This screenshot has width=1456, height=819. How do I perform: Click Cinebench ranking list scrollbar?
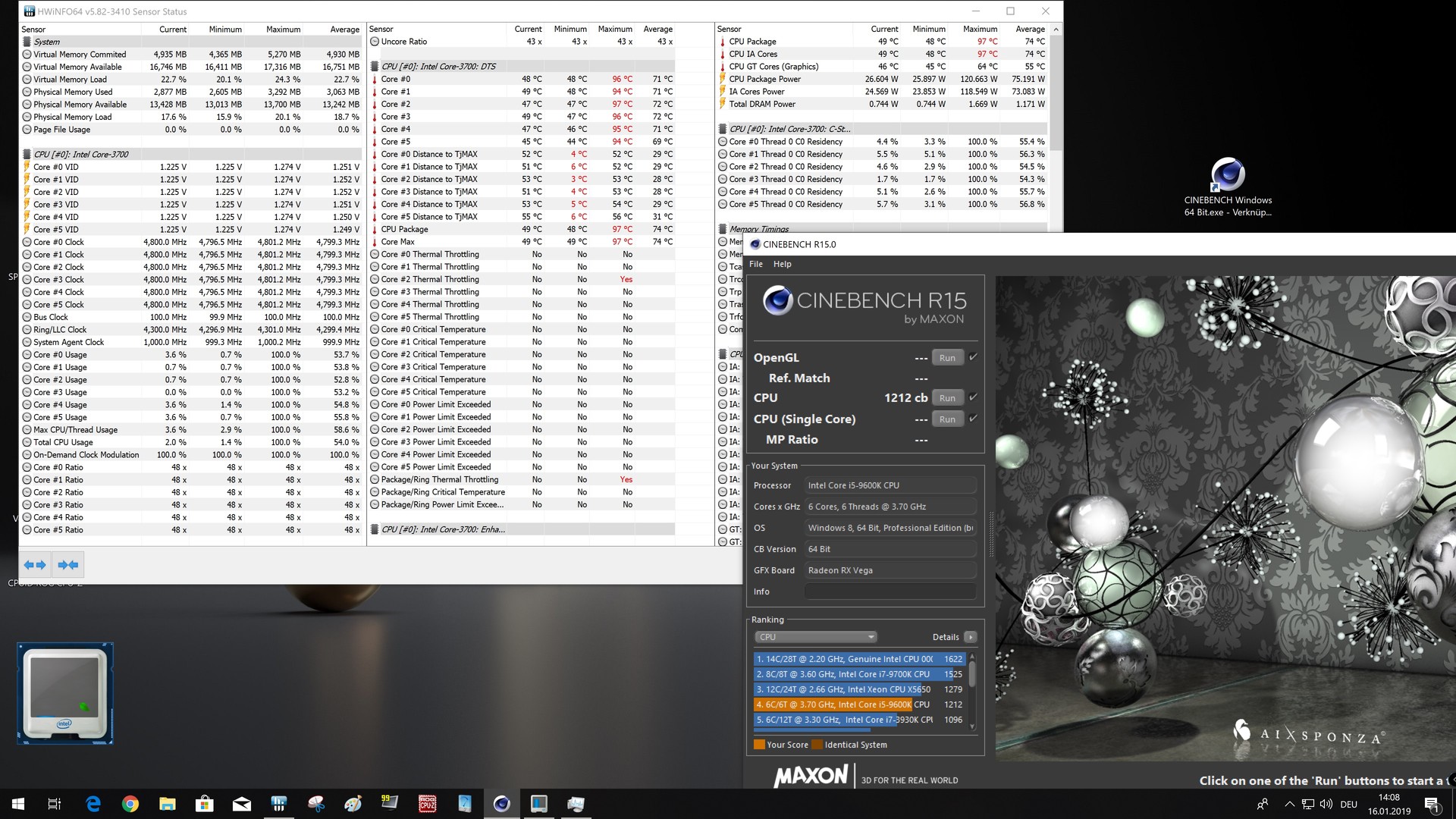click(972, 690)
